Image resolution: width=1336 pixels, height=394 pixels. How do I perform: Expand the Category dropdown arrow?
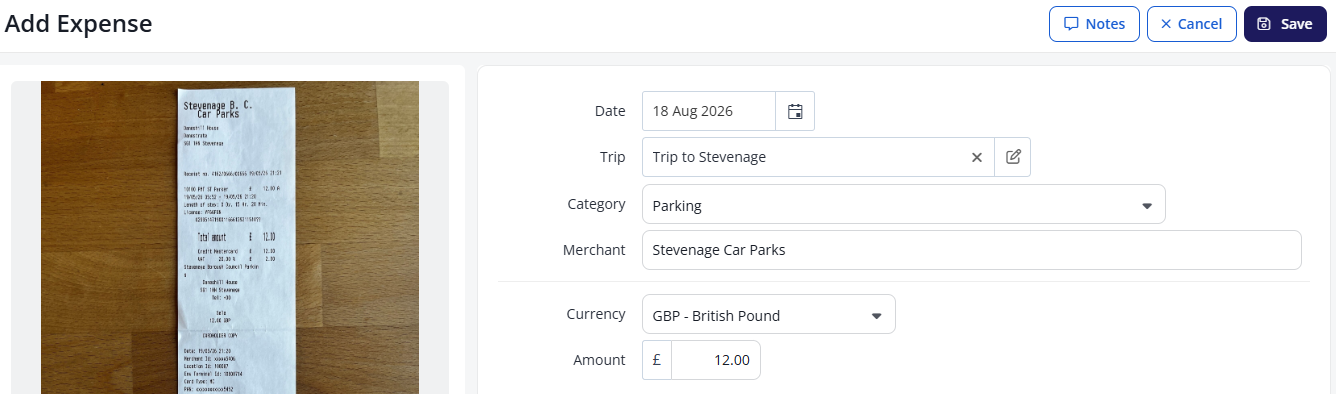[1147, 206]
